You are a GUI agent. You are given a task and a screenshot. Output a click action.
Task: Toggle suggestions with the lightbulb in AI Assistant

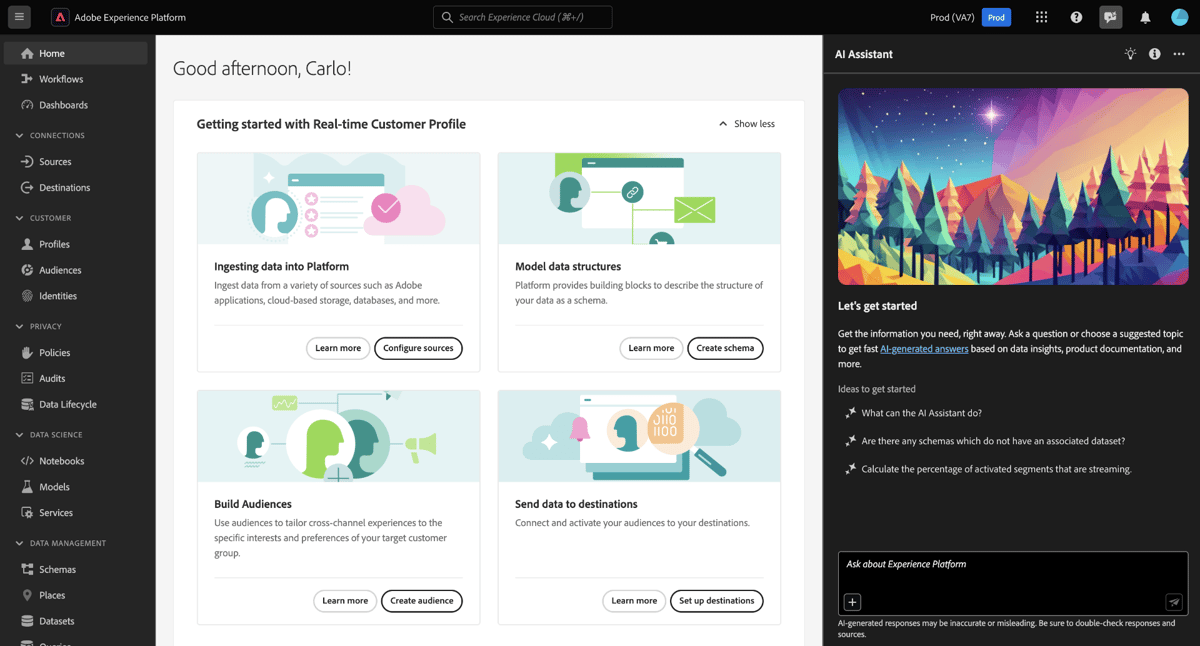pos(1130,54)
